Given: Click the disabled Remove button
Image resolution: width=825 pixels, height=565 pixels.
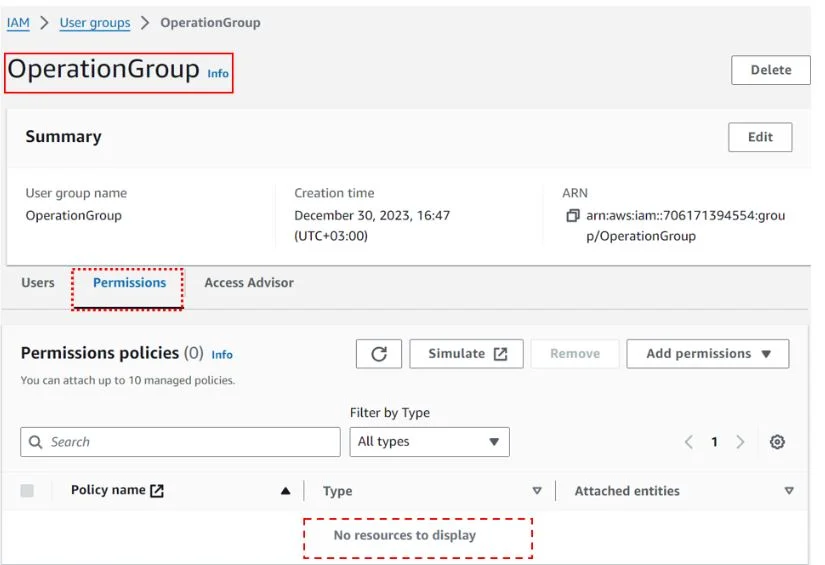Looking at the screenshot, I should click(575, 354).
